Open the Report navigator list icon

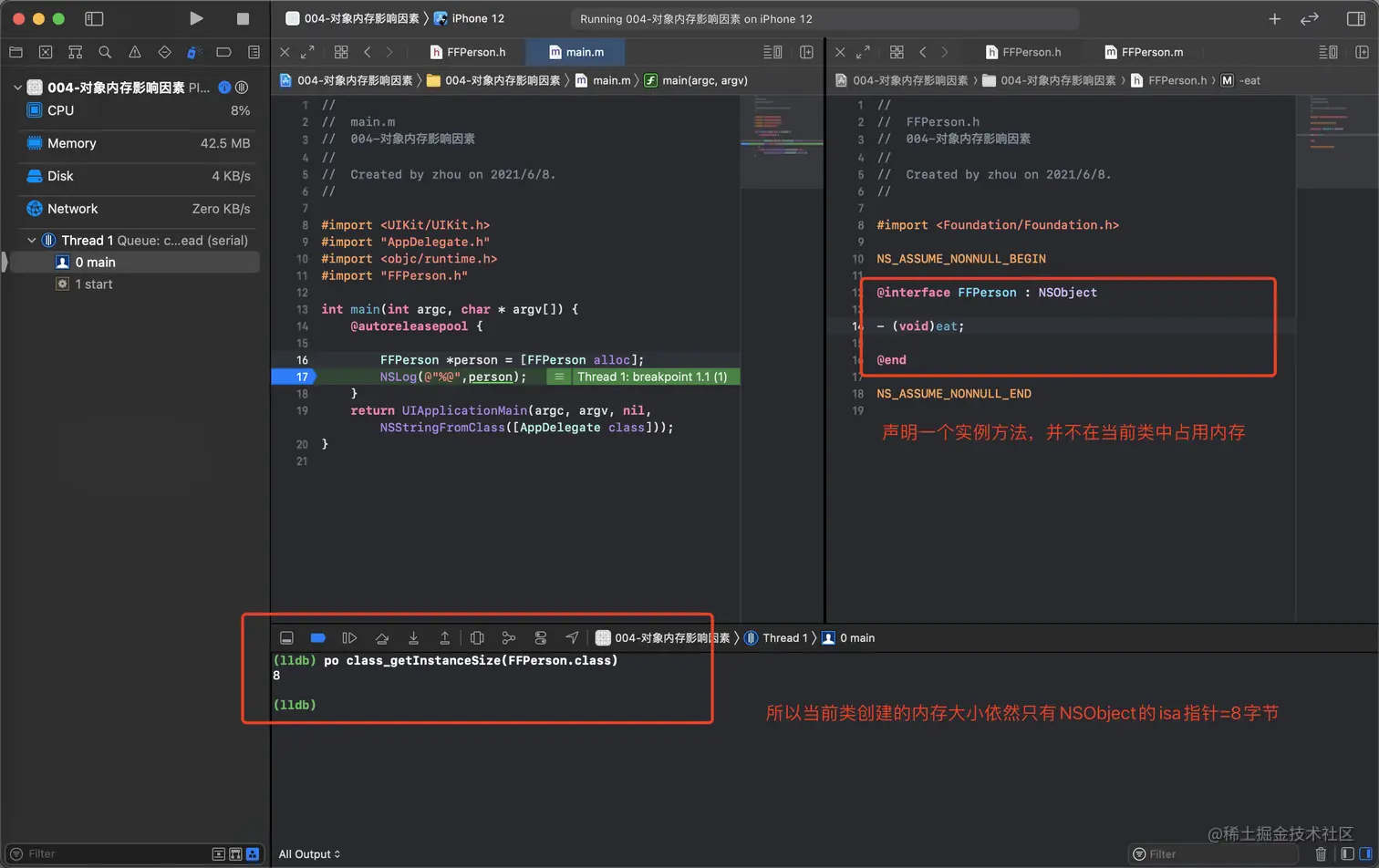click(x=254, y=52)
